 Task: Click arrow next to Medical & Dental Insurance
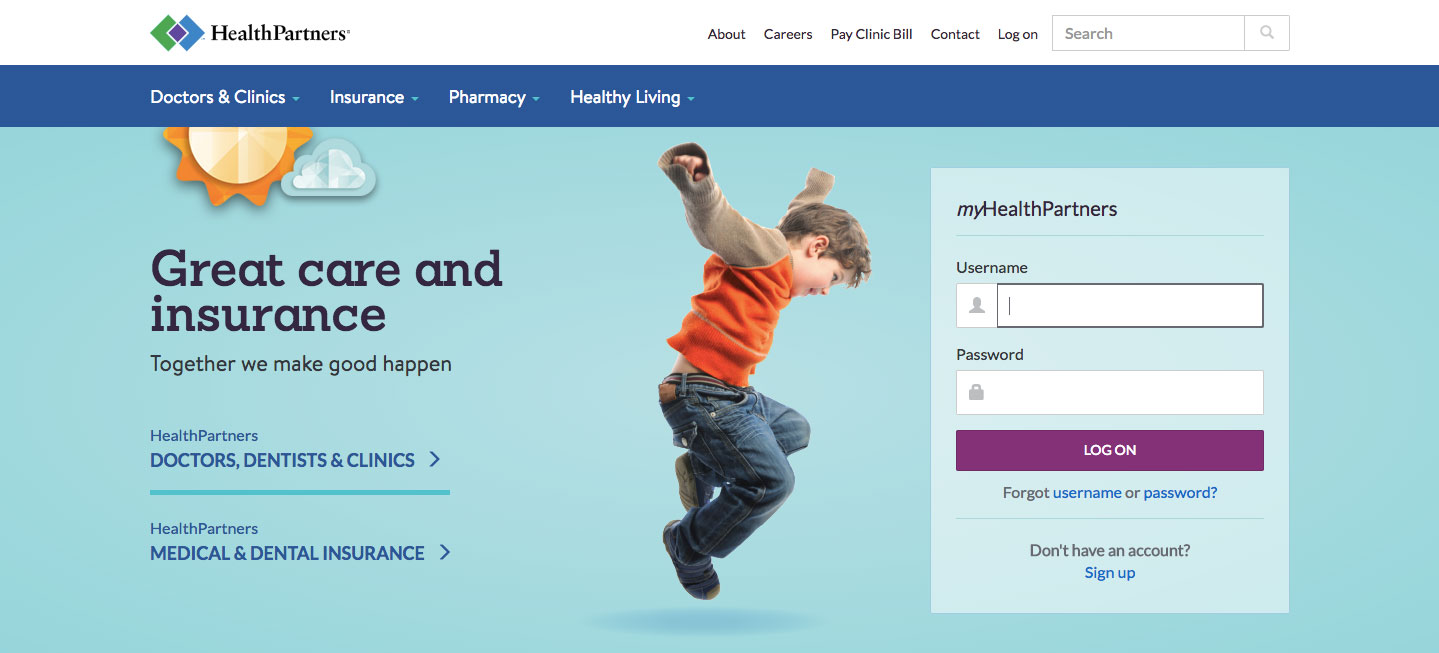444,553
